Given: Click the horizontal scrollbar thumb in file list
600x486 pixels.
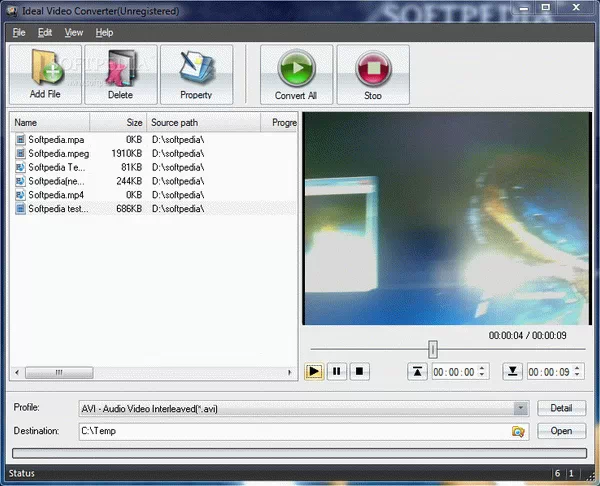Looking at the screenshot, I should tap(59, 372).
